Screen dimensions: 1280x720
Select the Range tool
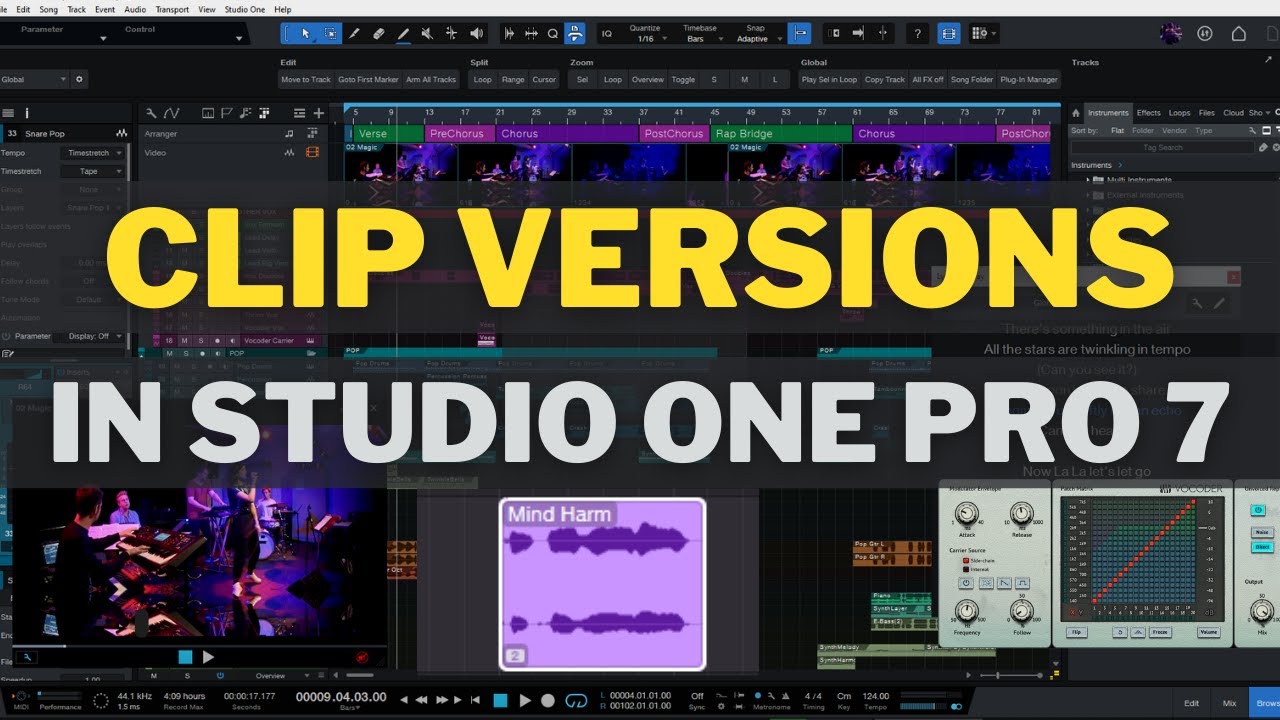click(331, 33)
